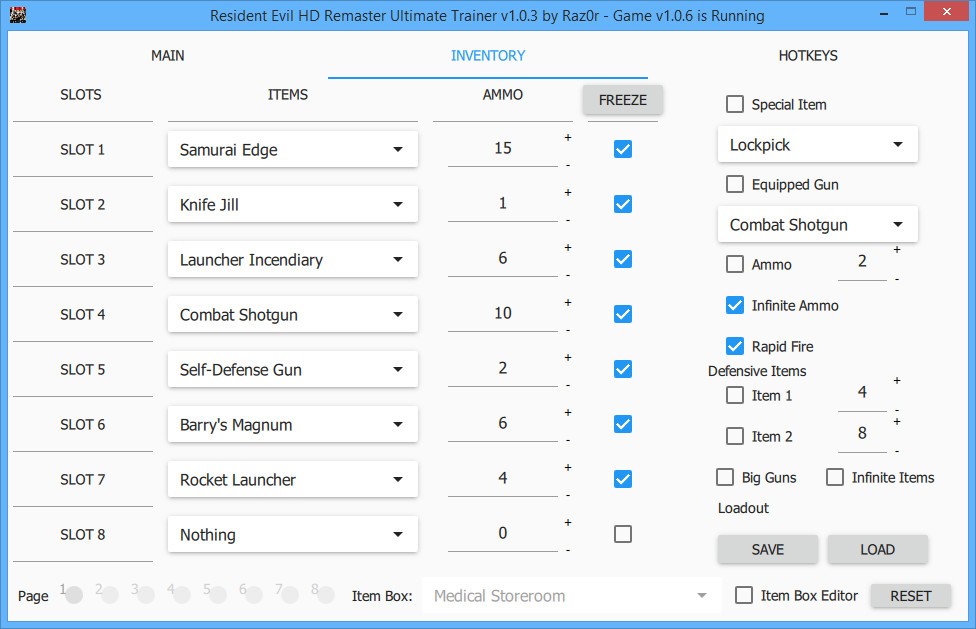Increase Slot 1 ammo with plus button
The image size is (976, 629).
[568, 137]
